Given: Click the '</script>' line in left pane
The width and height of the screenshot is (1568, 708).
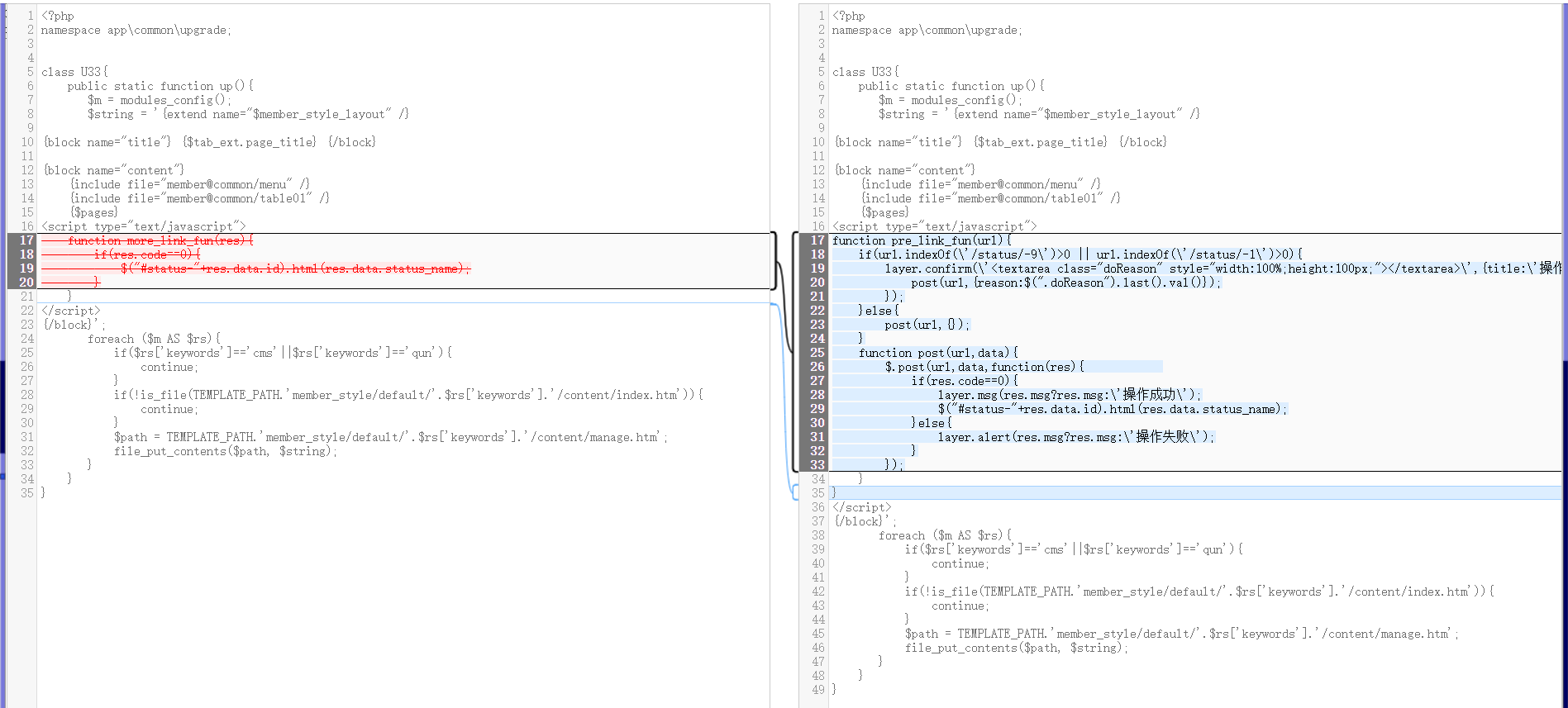Looking at the screenshot, I should 71,311.
